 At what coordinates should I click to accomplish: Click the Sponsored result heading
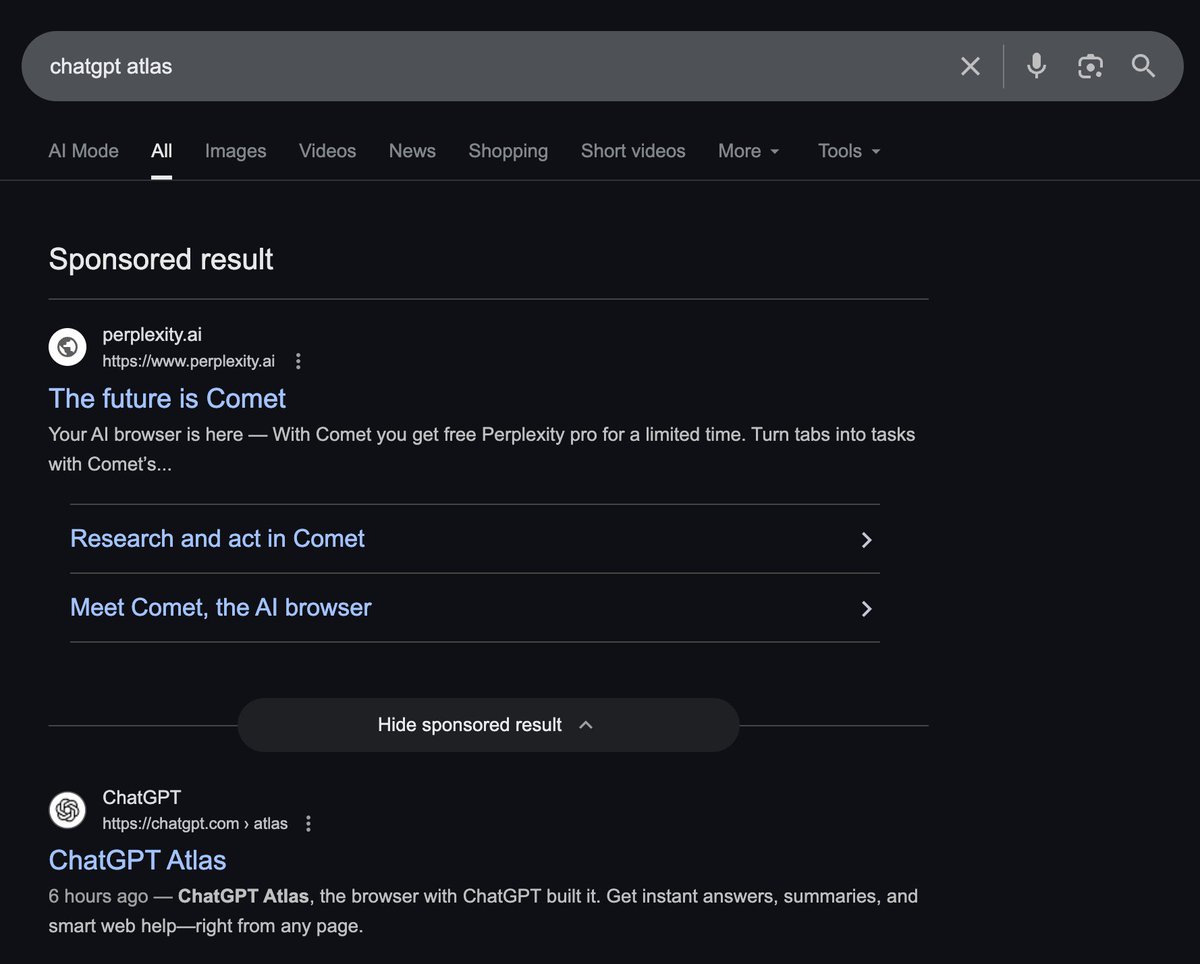(161, 259)
